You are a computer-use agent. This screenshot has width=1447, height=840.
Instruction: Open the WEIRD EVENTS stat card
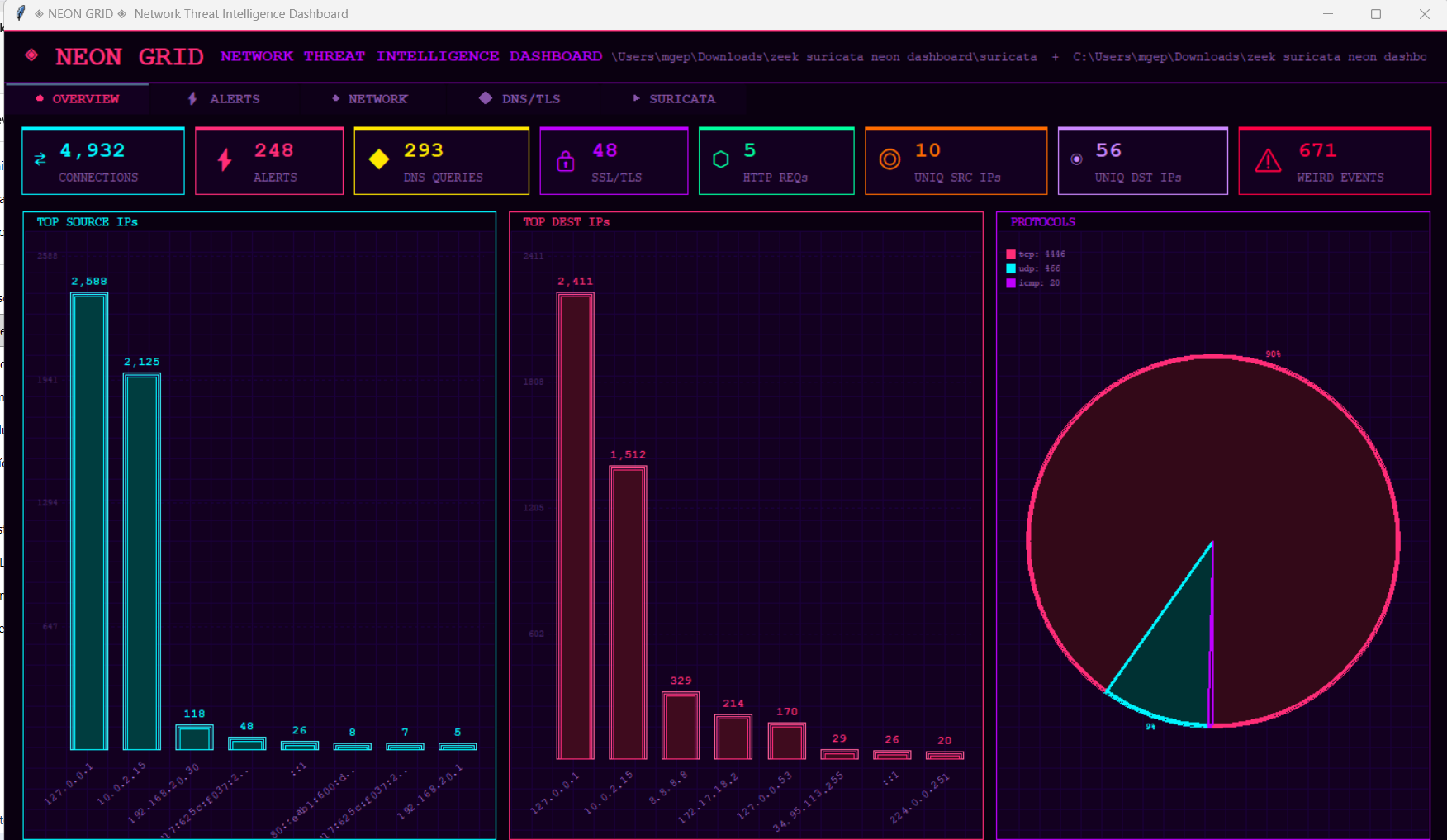pos(1335,161)
